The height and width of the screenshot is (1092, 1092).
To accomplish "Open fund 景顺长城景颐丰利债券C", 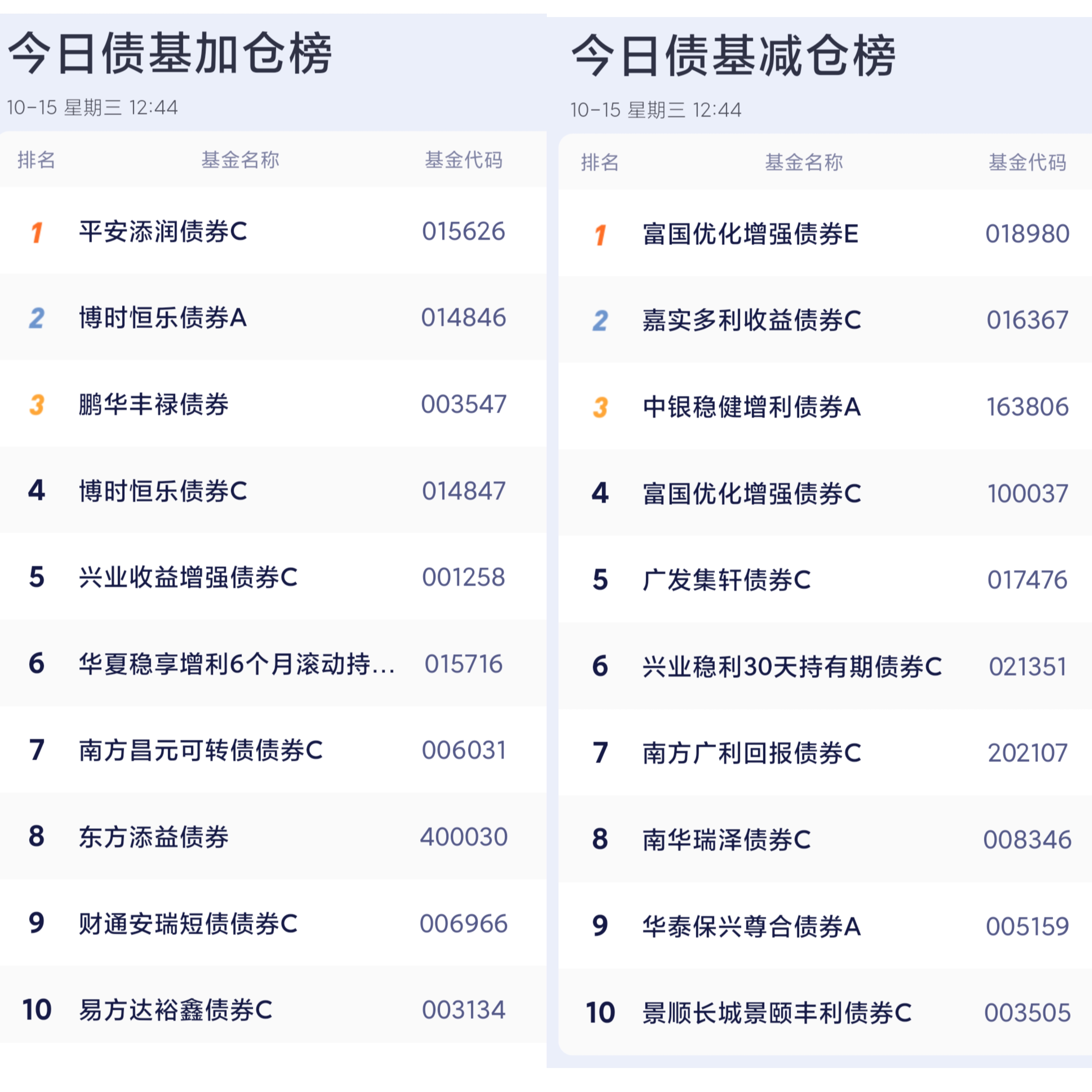I will 777,1013.
